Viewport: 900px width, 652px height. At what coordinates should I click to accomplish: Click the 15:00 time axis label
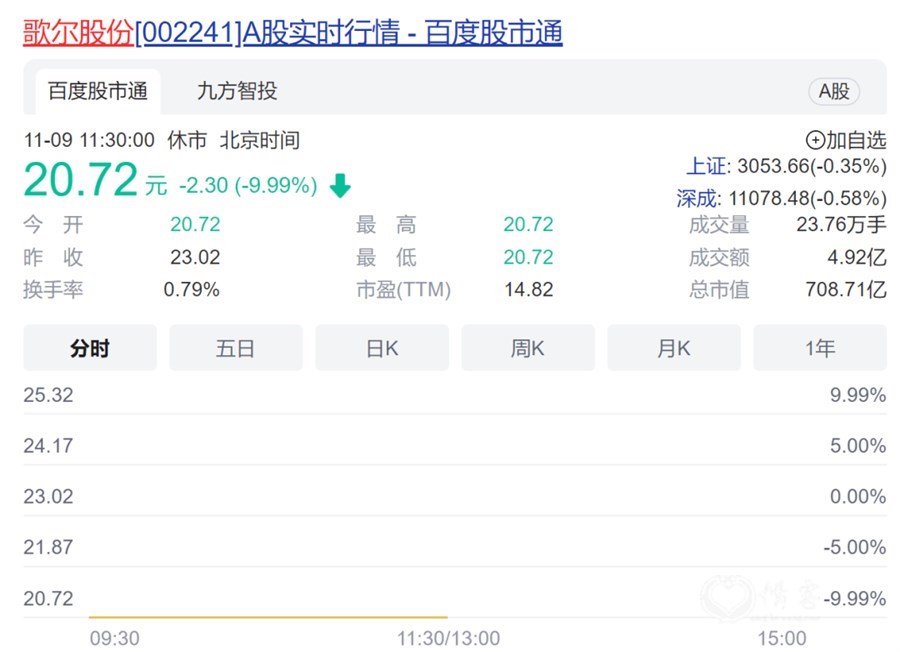782,638
